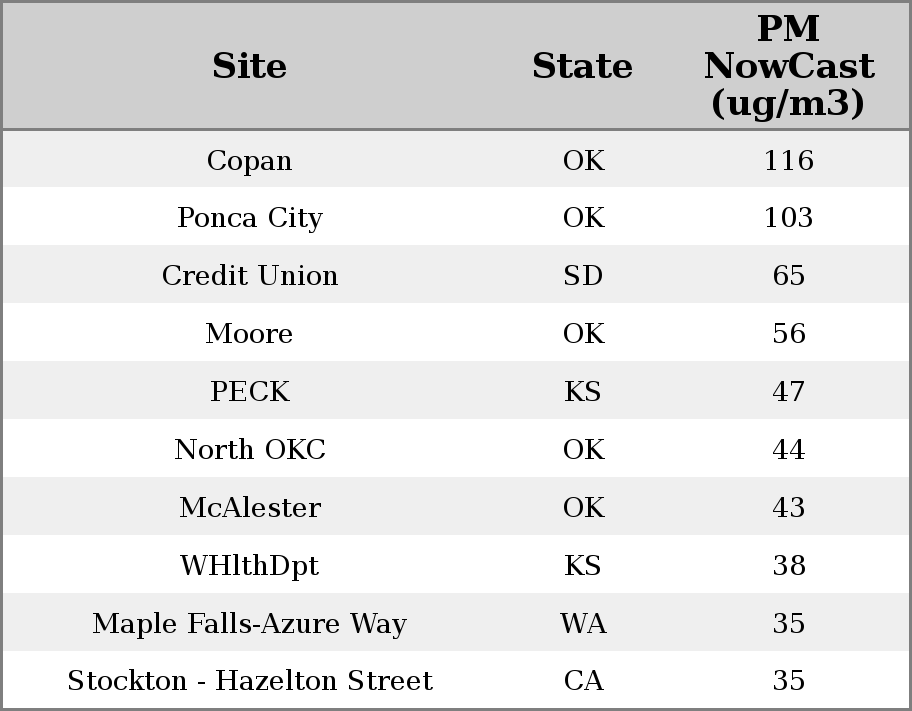Click the State column header
This screenshot has height=711, width=912.
(x=582, y=67)
